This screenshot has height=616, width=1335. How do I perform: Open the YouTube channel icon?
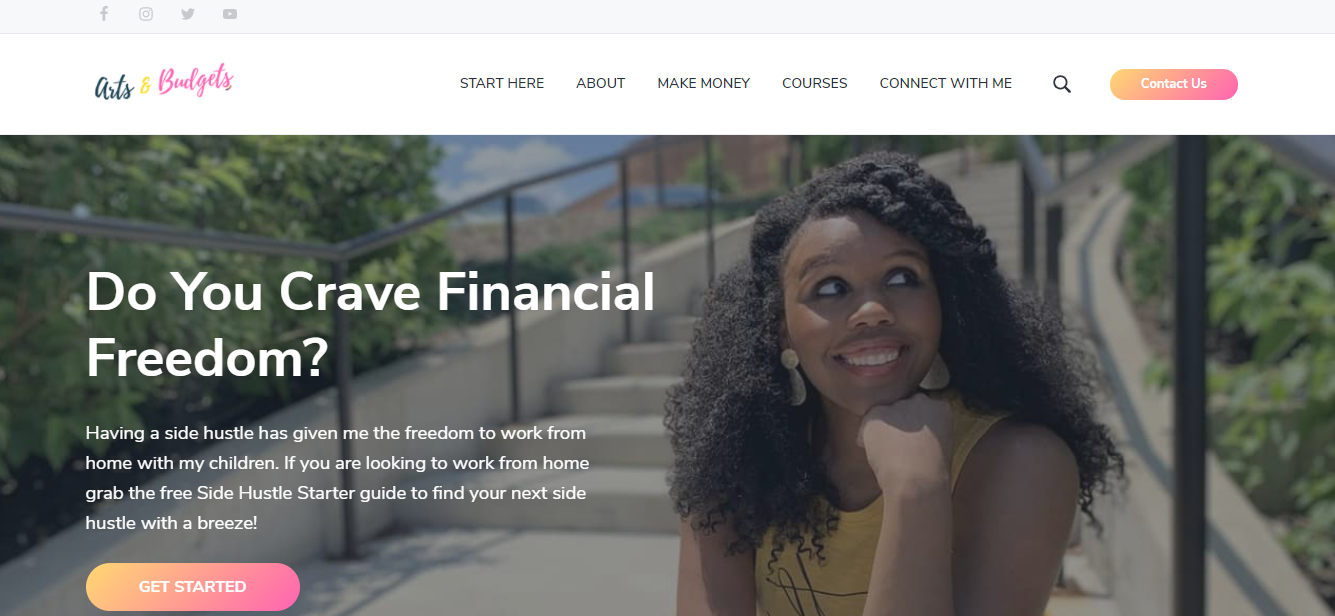230,14
